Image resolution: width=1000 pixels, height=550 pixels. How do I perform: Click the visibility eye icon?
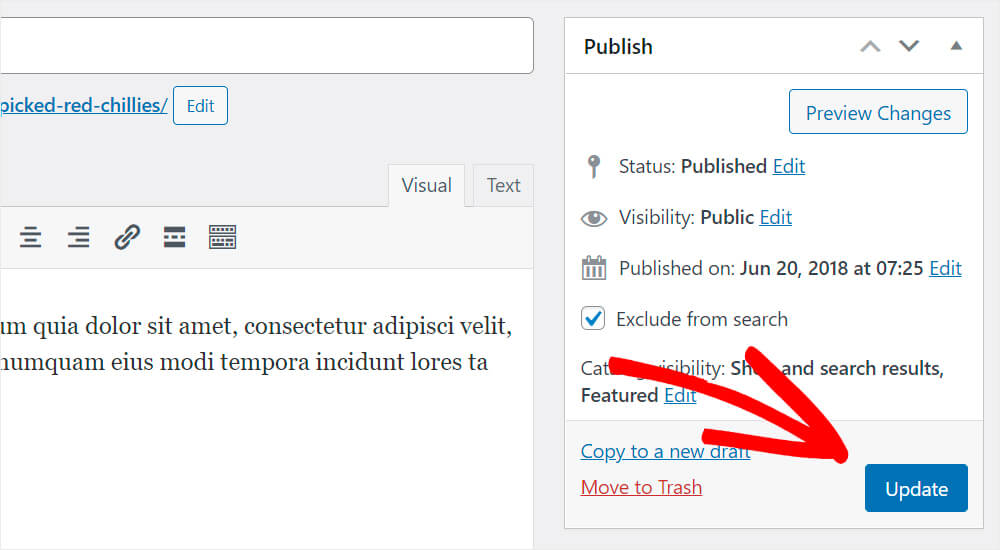[x=594, y=219]
